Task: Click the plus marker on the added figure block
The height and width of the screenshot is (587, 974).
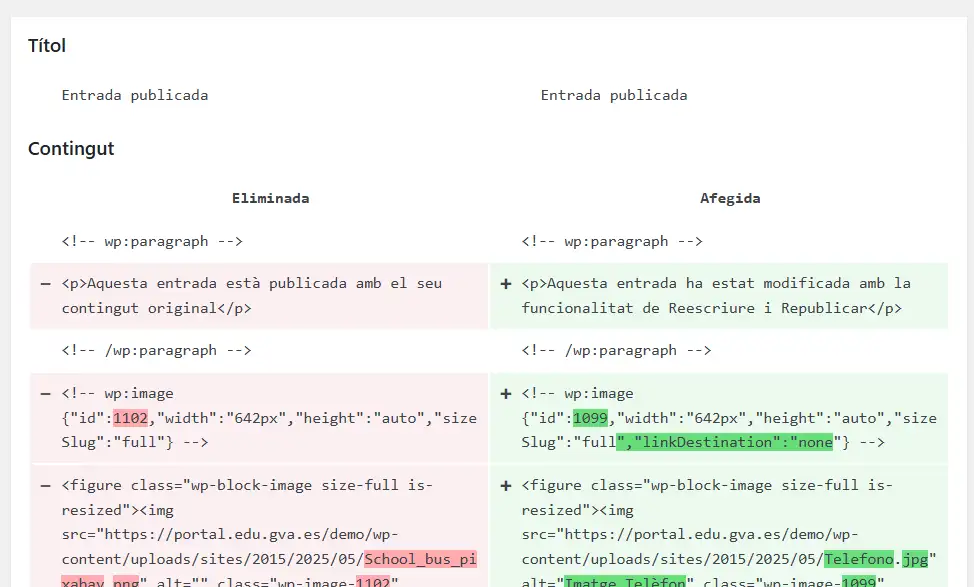Action: (506, 486)
